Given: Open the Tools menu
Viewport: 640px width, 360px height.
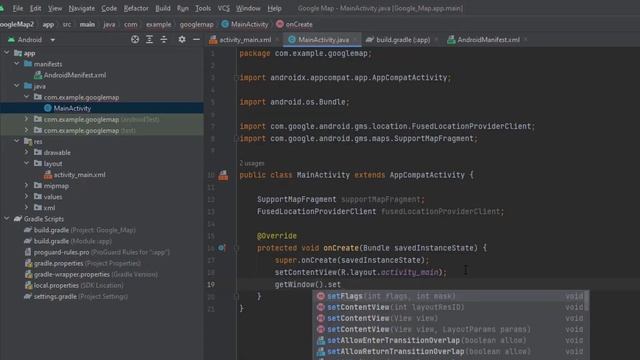Looking at the screenshot, I should [x=203, y=8].
